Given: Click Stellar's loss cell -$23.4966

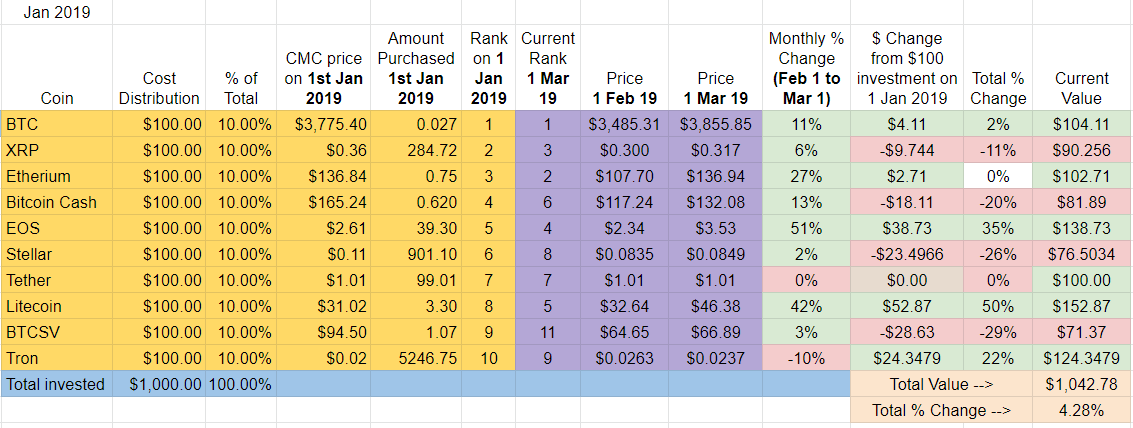Looking at the screenshot, I should point(907,254).
